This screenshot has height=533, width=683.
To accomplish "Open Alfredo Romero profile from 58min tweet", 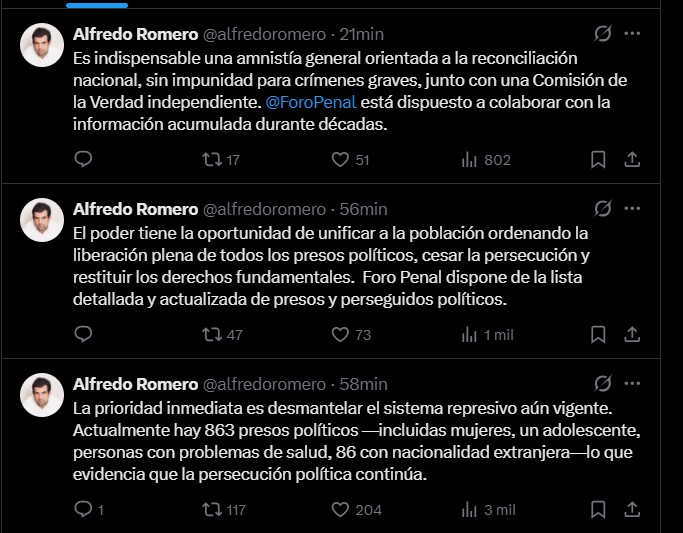I will coord(135,384).
